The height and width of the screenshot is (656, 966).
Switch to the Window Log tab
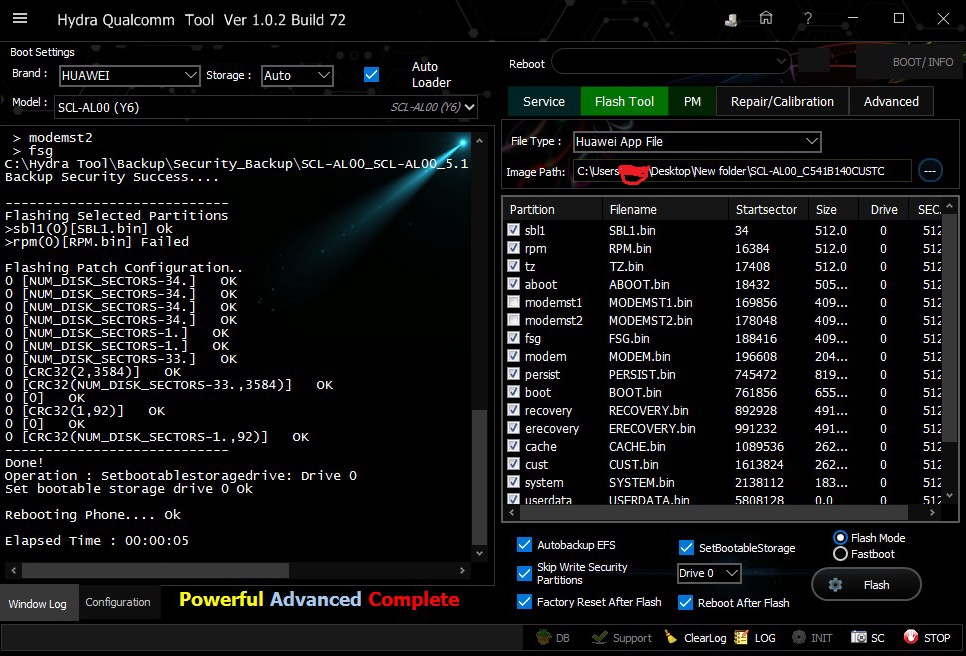pos(38,604)
